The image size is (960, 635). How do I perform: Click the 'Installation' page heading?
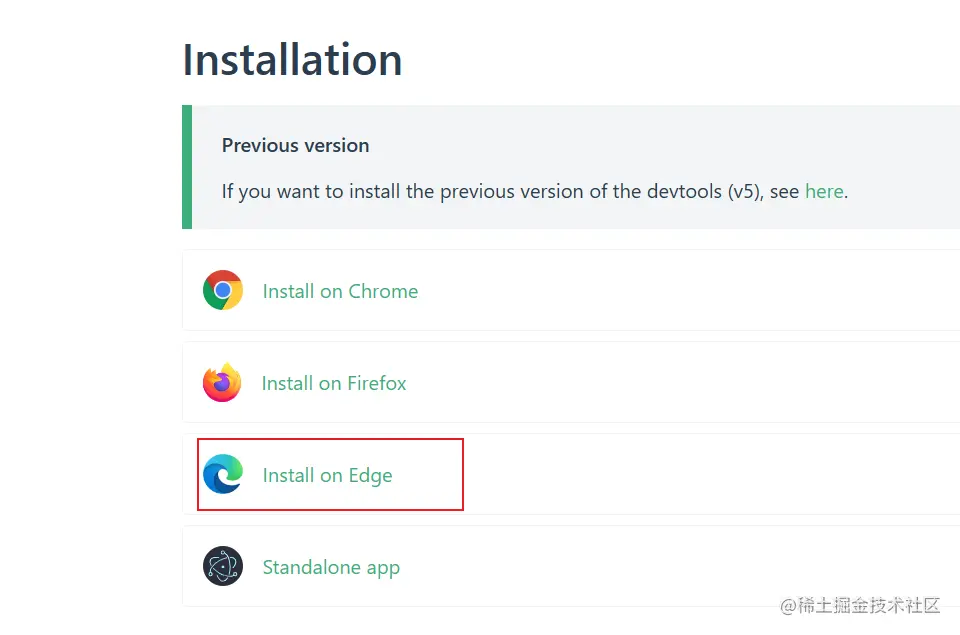292,60
